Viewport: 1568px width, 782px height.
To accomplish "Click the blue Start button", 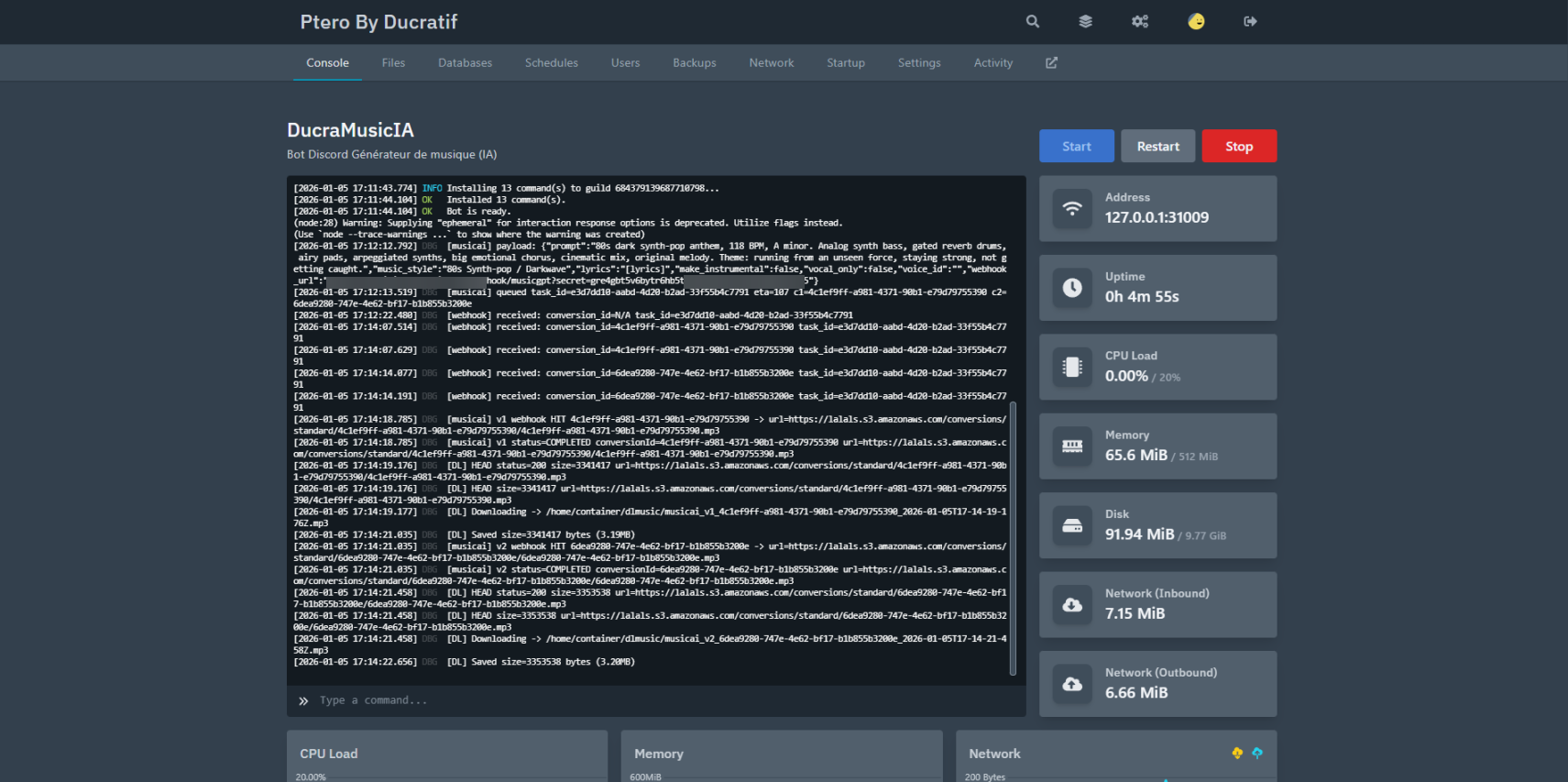I will [x=1076, y=146].
